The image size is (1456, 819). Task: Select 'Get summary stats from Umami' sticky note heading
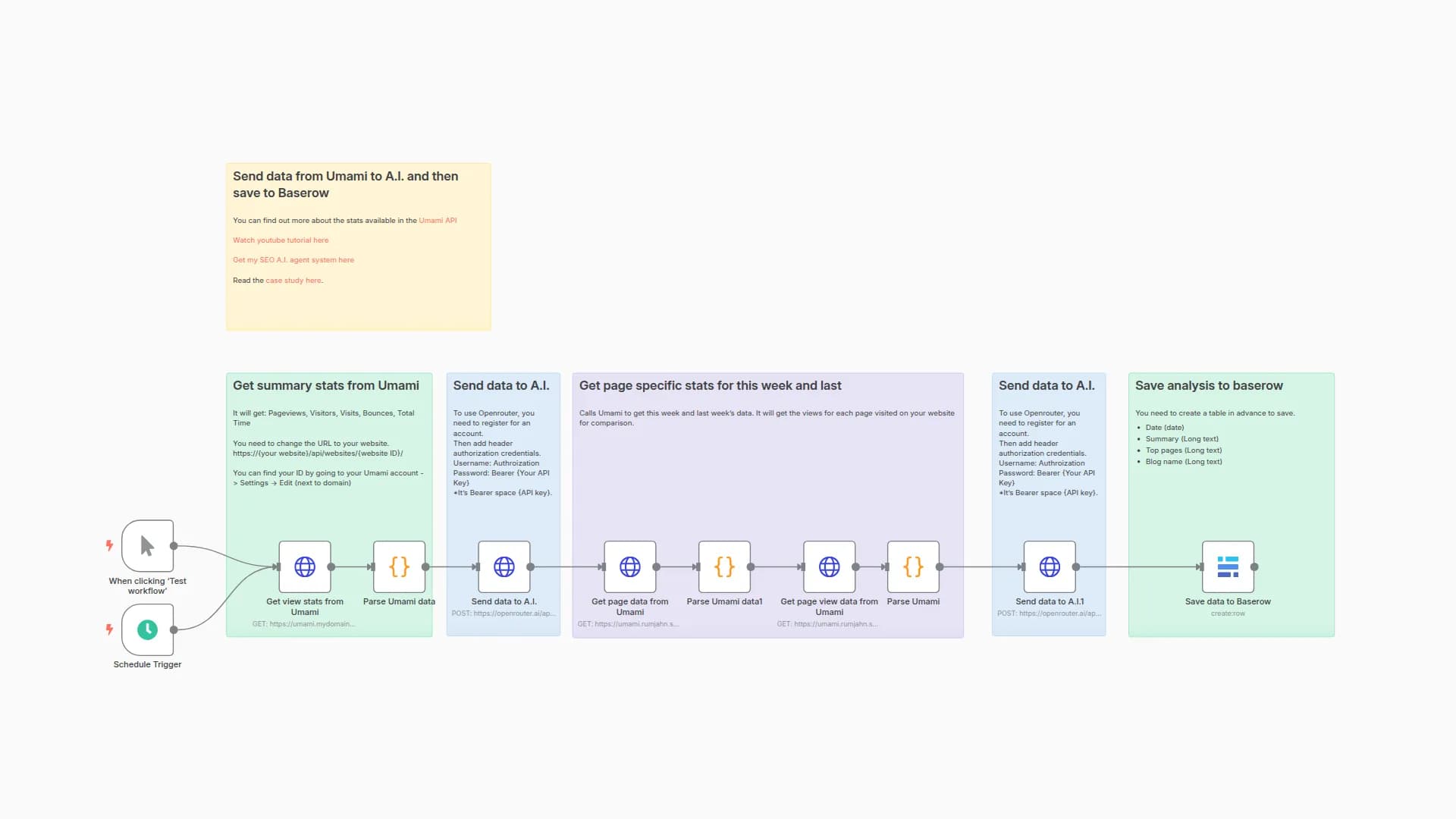click(x=326, y=385)
